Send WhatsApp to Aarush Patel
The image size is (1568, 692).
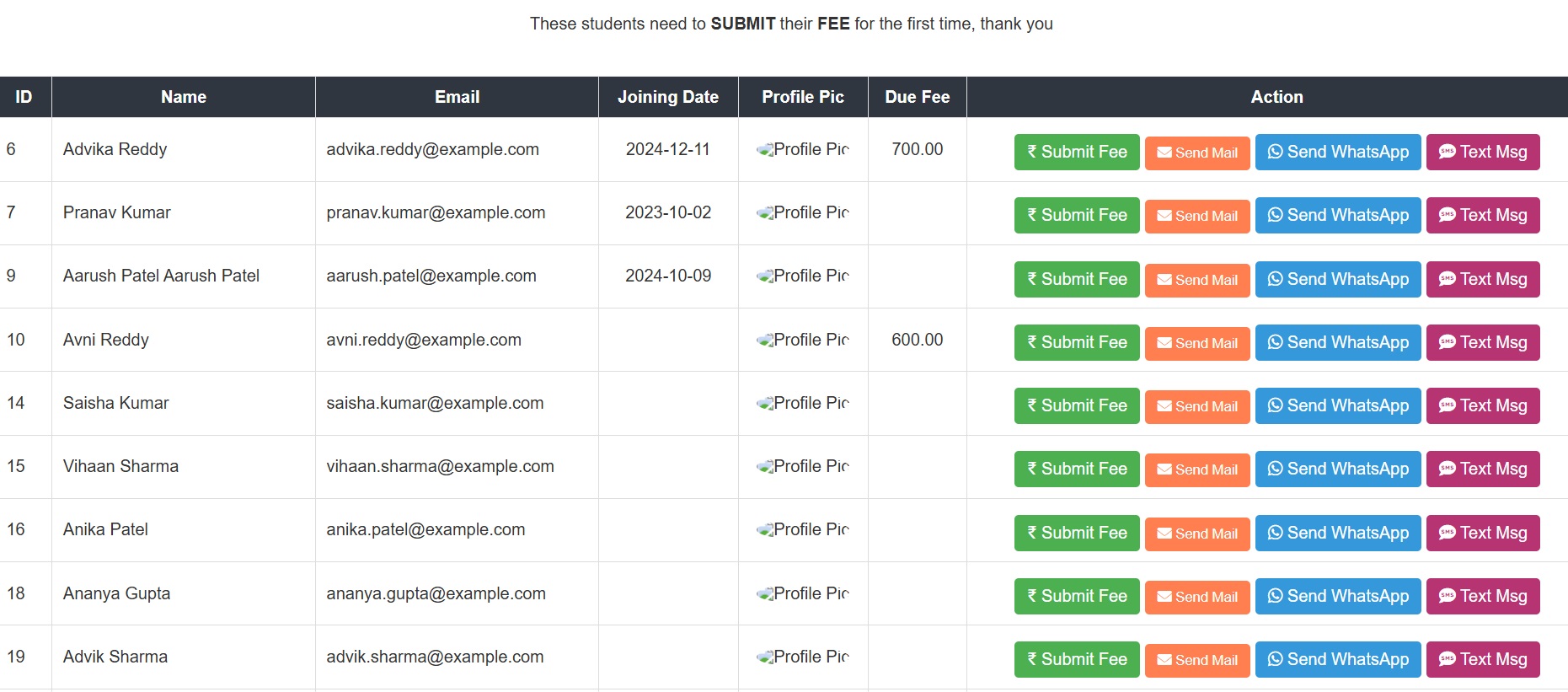tap(1338, 279)
